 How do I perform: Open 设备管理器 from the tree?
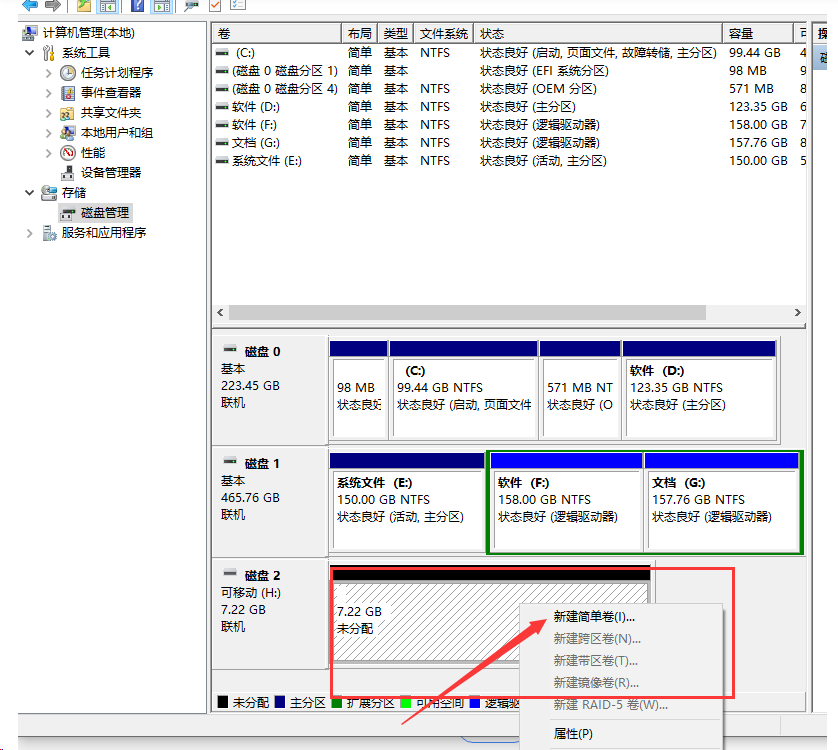[110, 173]
